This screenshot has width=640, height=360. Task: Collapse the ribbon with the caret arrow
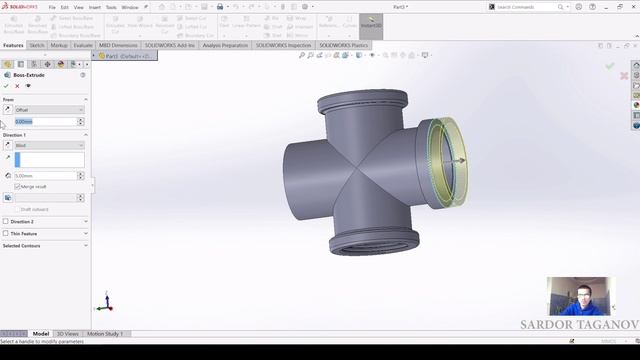(x=637, y=36)
